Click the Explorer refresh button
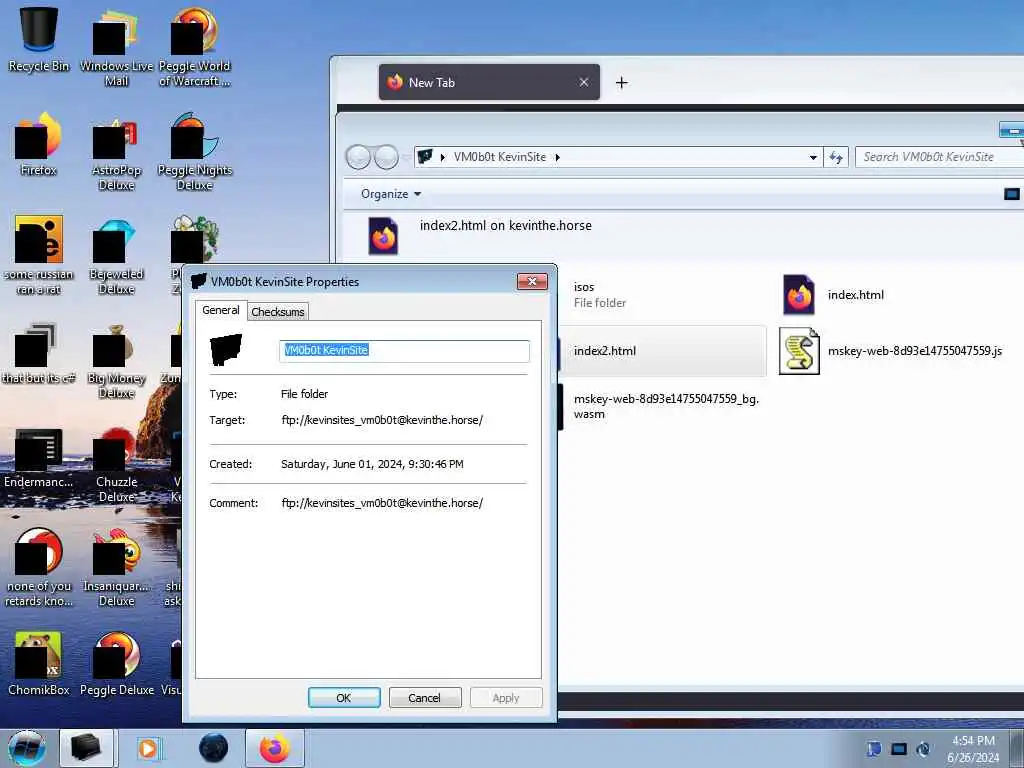The width and height of the screenshot is (1024, 768). click(x=836, y=157)
